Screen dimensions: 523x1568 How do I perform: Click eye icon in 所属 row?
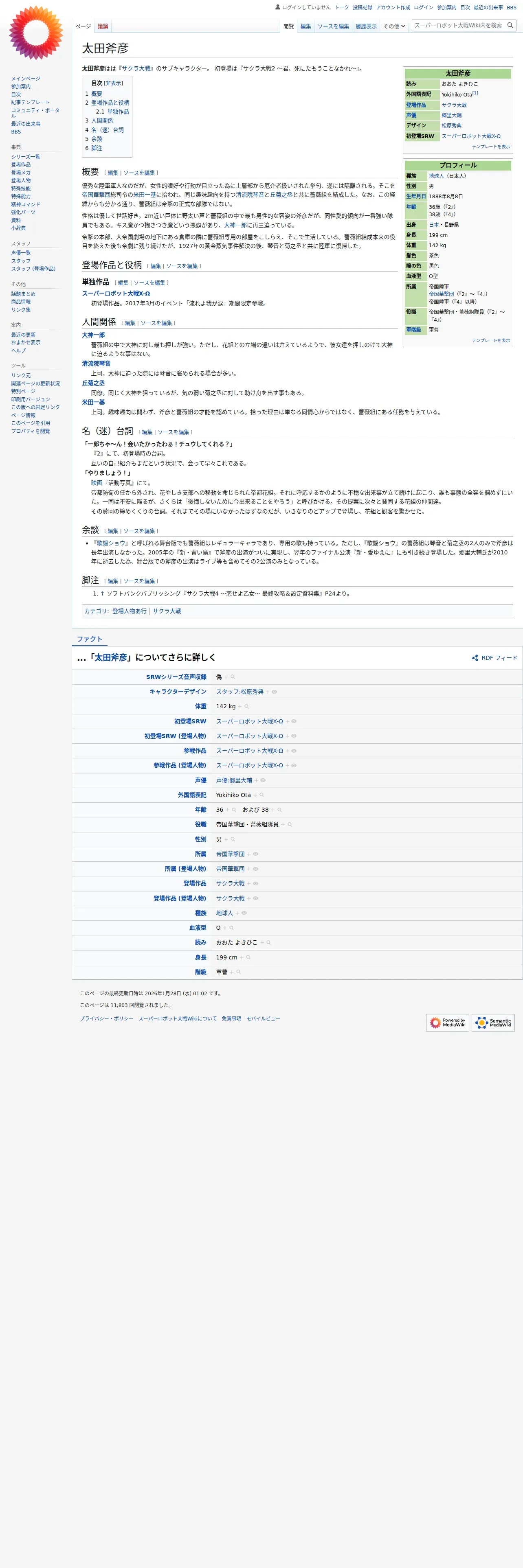tap(256, 854)
